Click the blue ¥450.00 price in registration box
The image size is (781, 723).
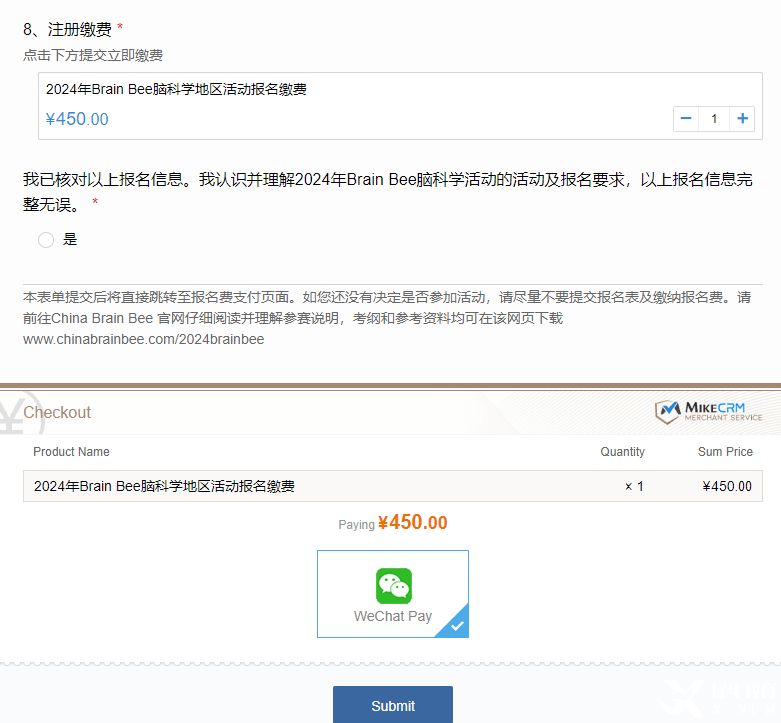[x=77, y=119]
